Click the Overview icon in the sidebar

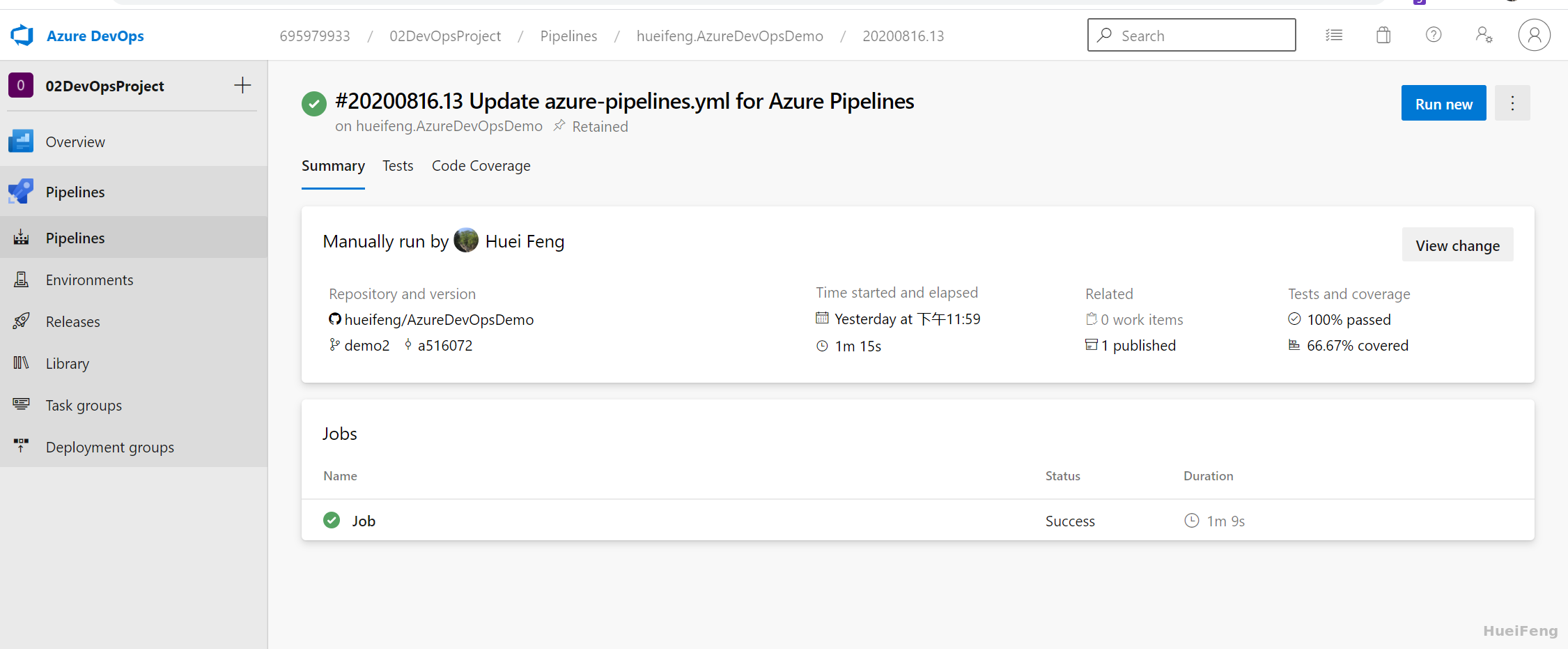pyautogui.click(x=21, y=142)
